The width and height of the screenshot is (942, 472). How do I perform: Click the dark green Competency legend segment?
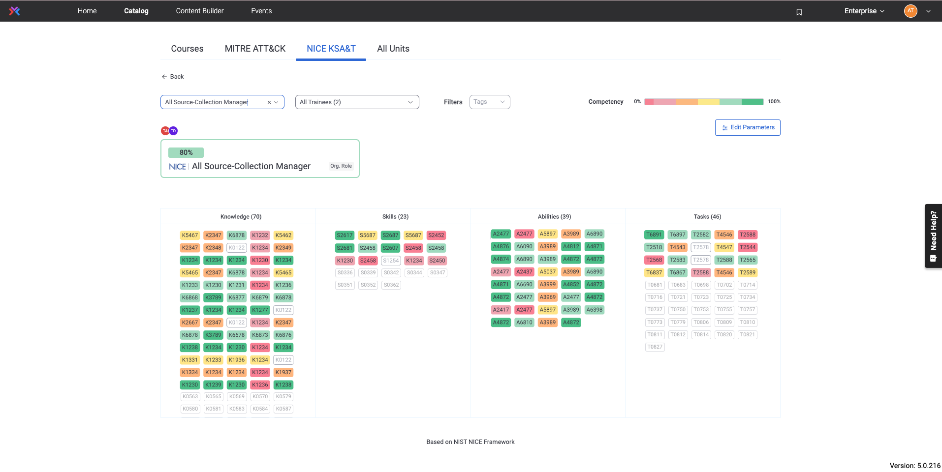[x=753, y=102]
